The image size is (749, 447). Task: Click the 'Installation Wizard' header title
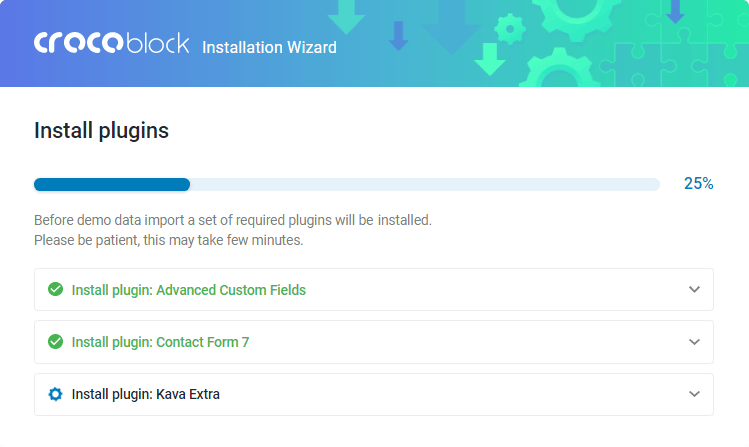(269, 47)
